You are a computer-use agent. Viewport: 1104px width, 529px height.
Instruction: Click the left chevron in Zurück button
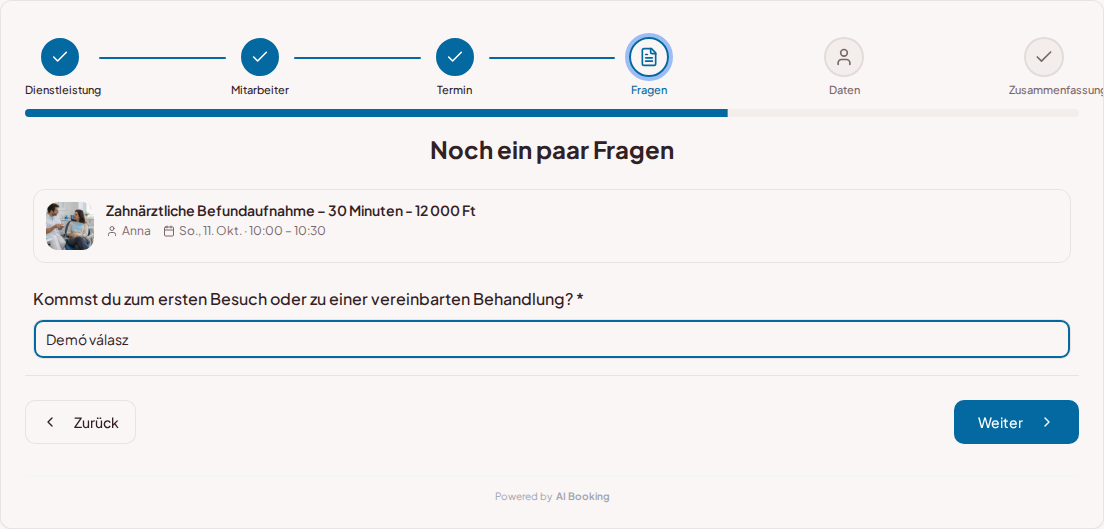pyautogui.click(x=50, y=422)
